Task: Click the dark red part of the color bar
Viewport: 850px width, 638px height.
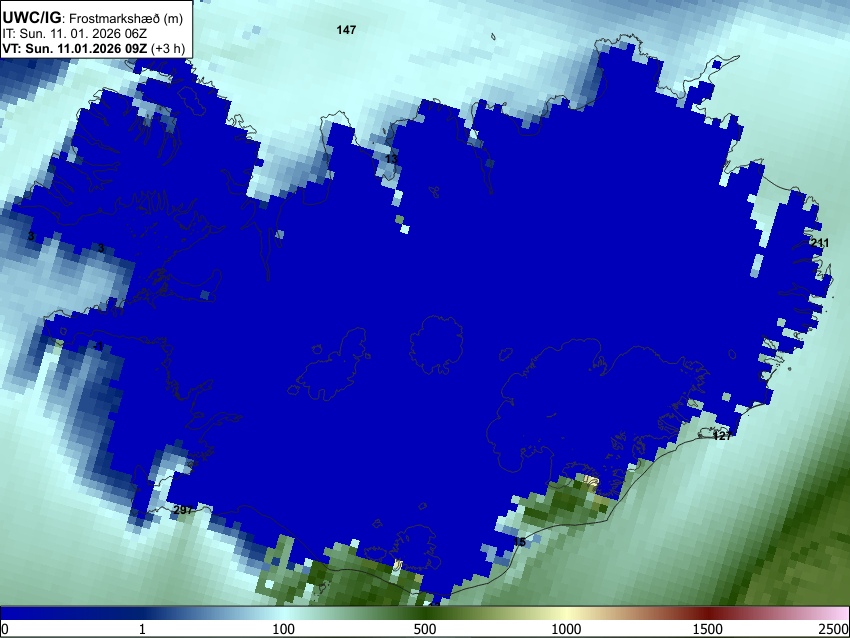Action: click(x=708, y=614)
